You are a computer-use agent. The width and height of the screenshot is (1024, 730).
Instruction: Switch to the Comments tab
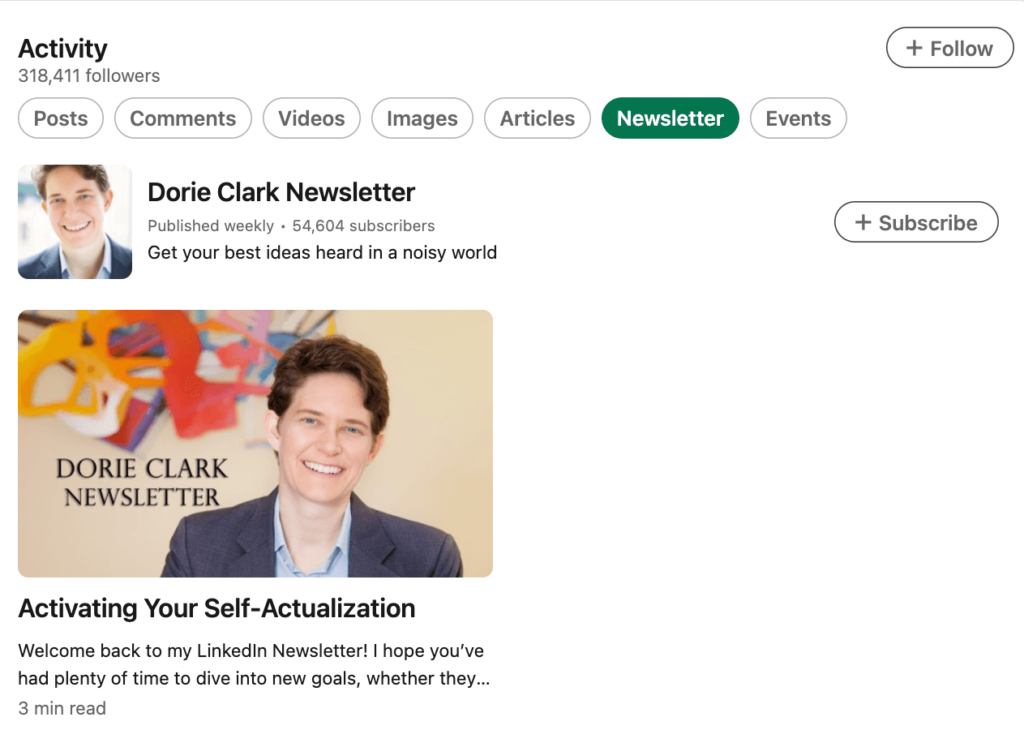(183, 118)
